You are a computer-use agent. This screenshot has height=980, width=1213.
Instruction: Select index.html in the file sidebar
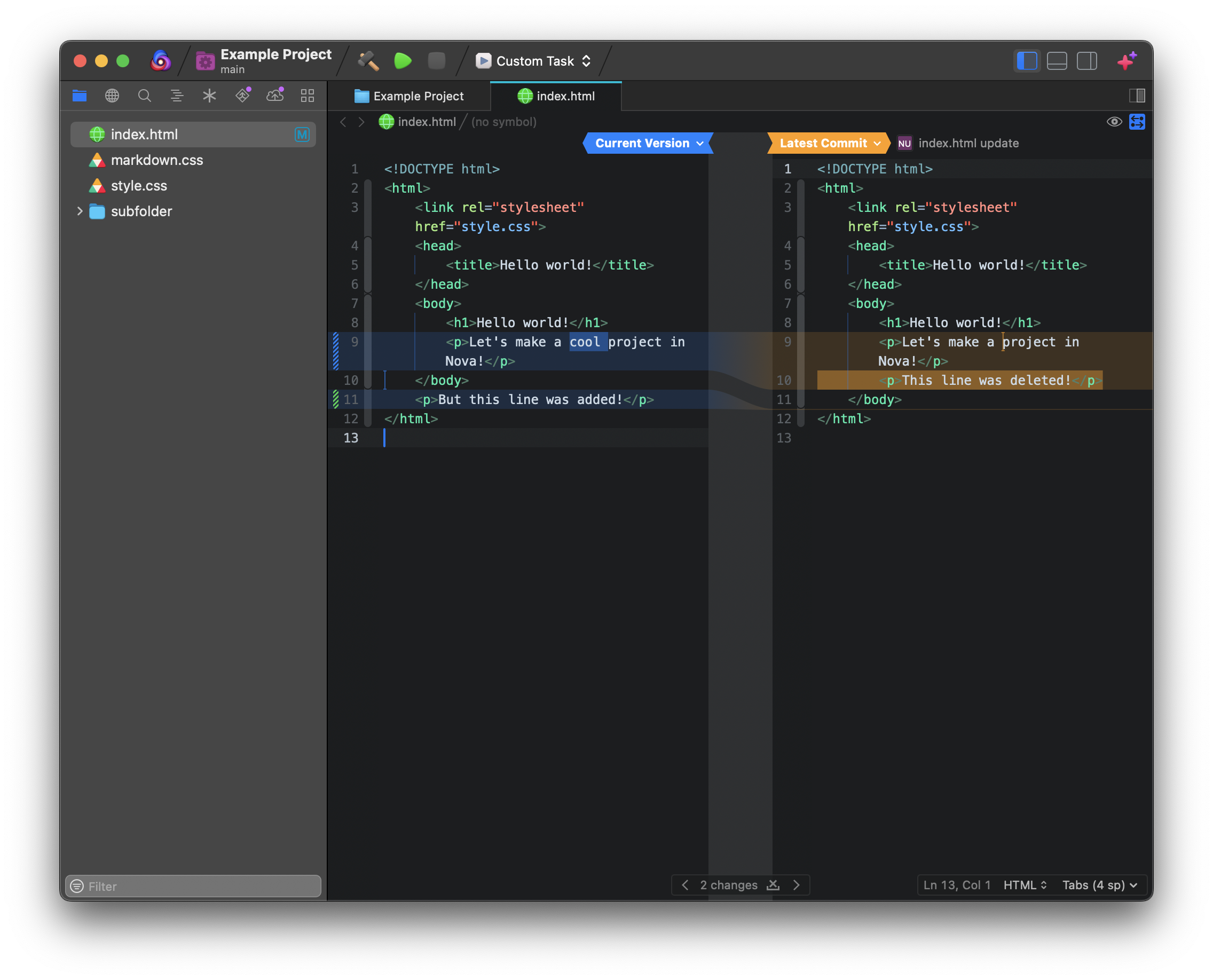[x=193, y=135]
